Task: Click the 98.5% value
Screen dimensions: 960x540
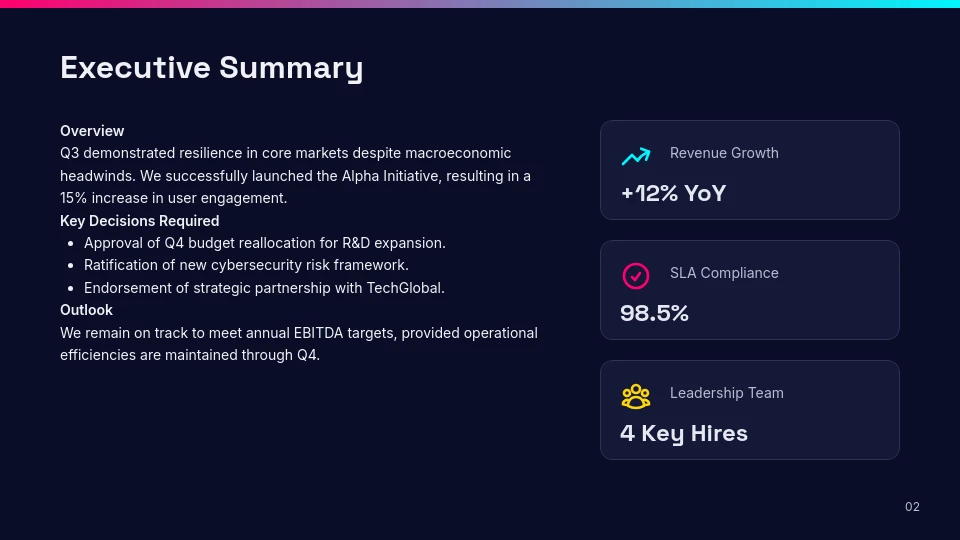Action: pyautogui.click(x=654, y=313)
